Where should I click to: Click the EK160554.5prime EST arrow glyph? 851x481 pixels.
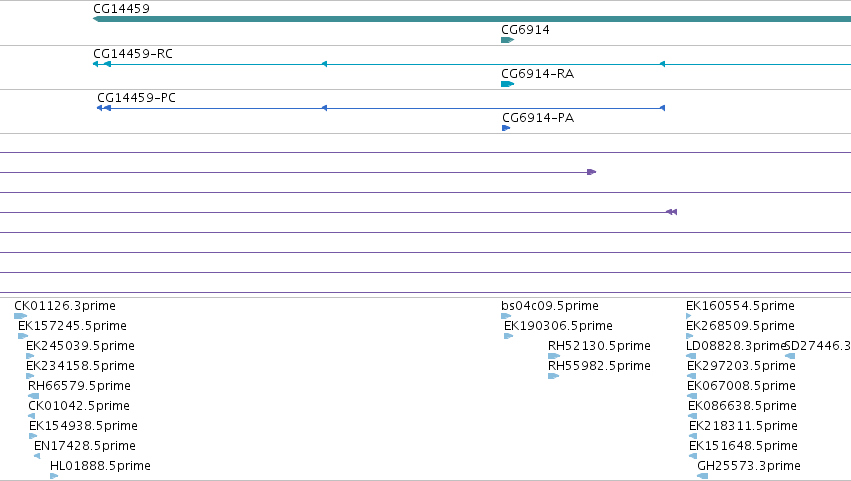689,316
